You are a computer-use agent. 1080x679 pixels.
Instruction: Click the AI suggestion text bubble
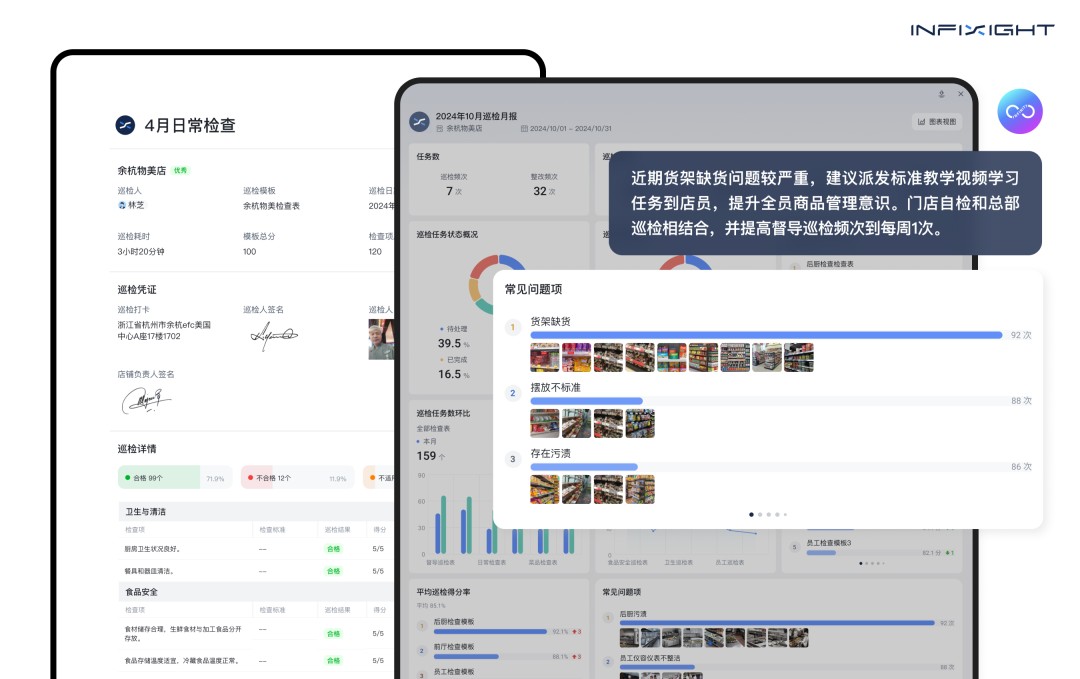coord(824,203)
